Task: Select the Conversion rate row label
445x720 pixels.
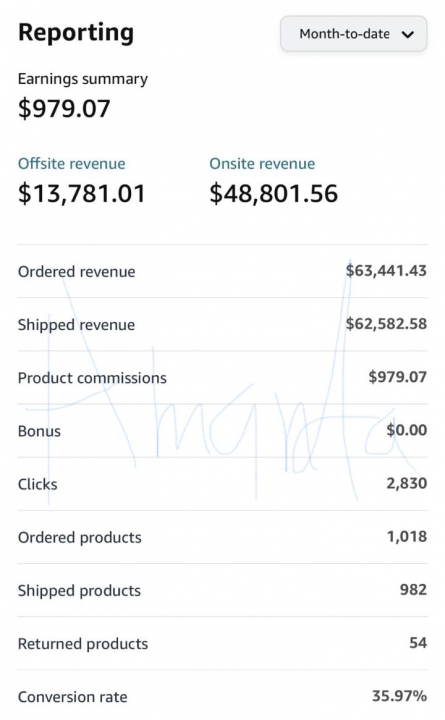Action: point(73,697)
